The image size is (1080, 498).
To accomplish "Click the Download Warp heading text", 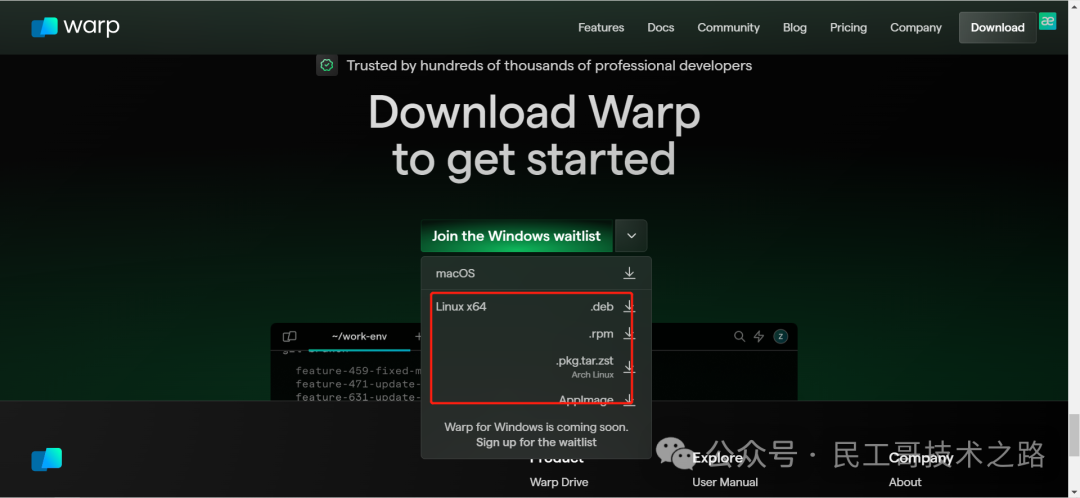I will (x=534, y=112).
